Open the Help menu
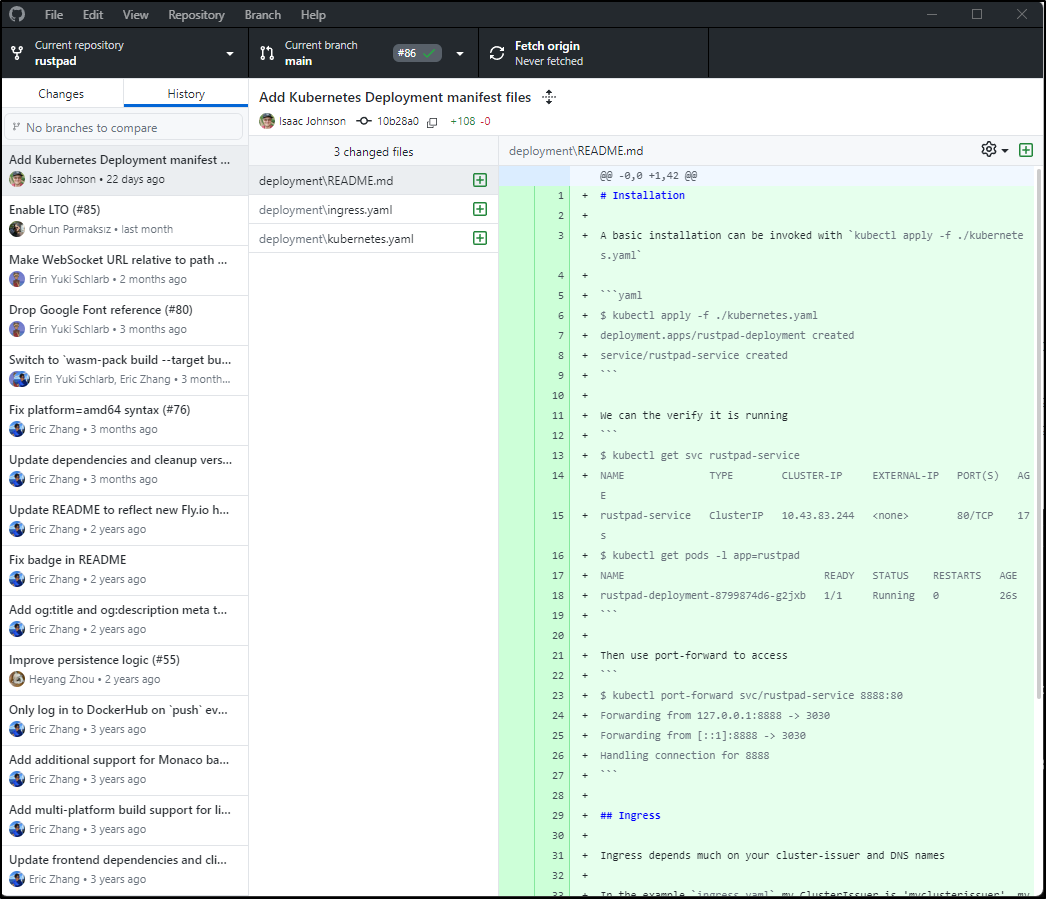The image size is (1046, 899). [x=313, y=15]
